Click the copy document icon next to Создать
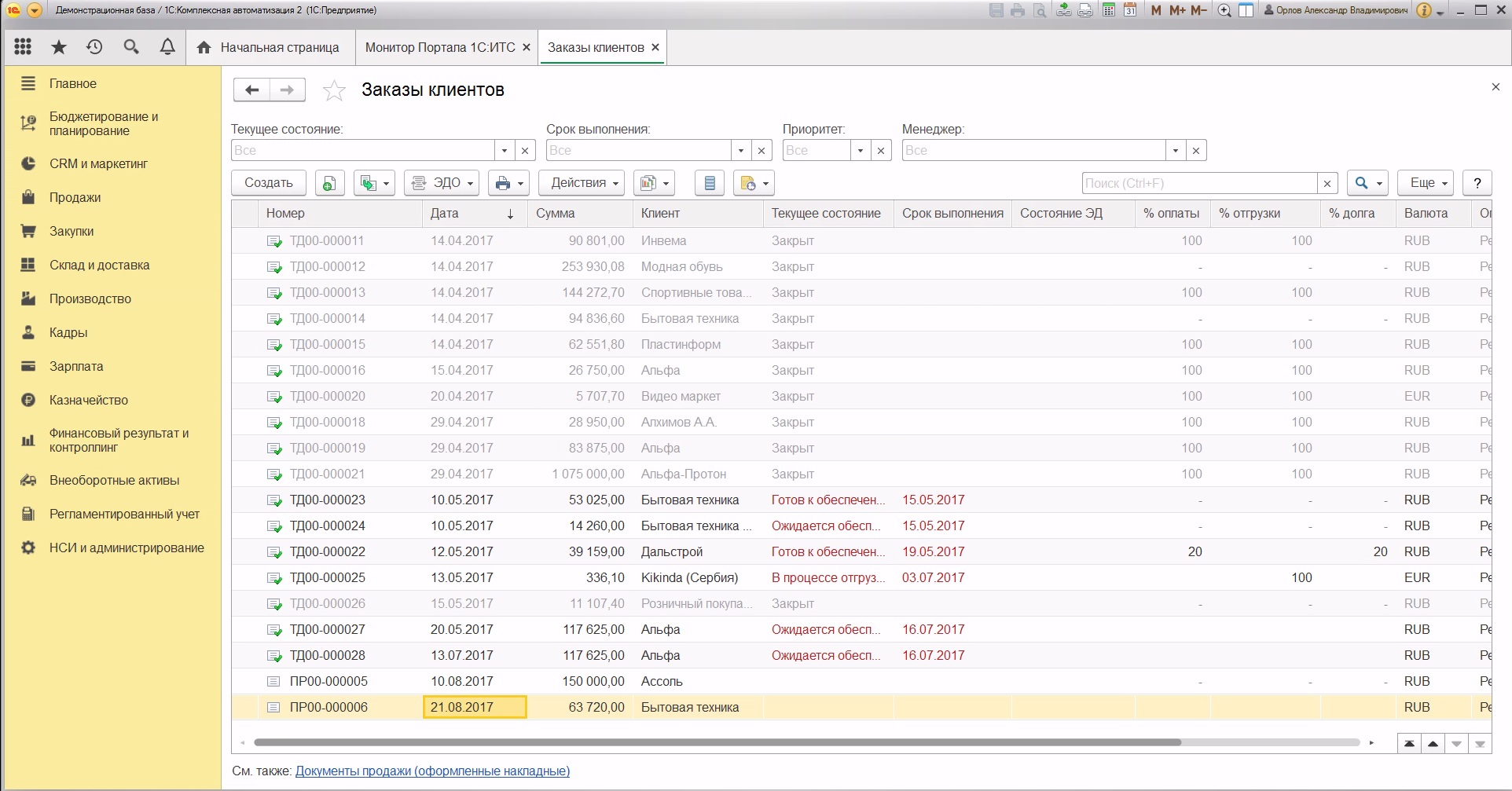Viewport: 1512px width, 791px height. click(x=329, y=183)
